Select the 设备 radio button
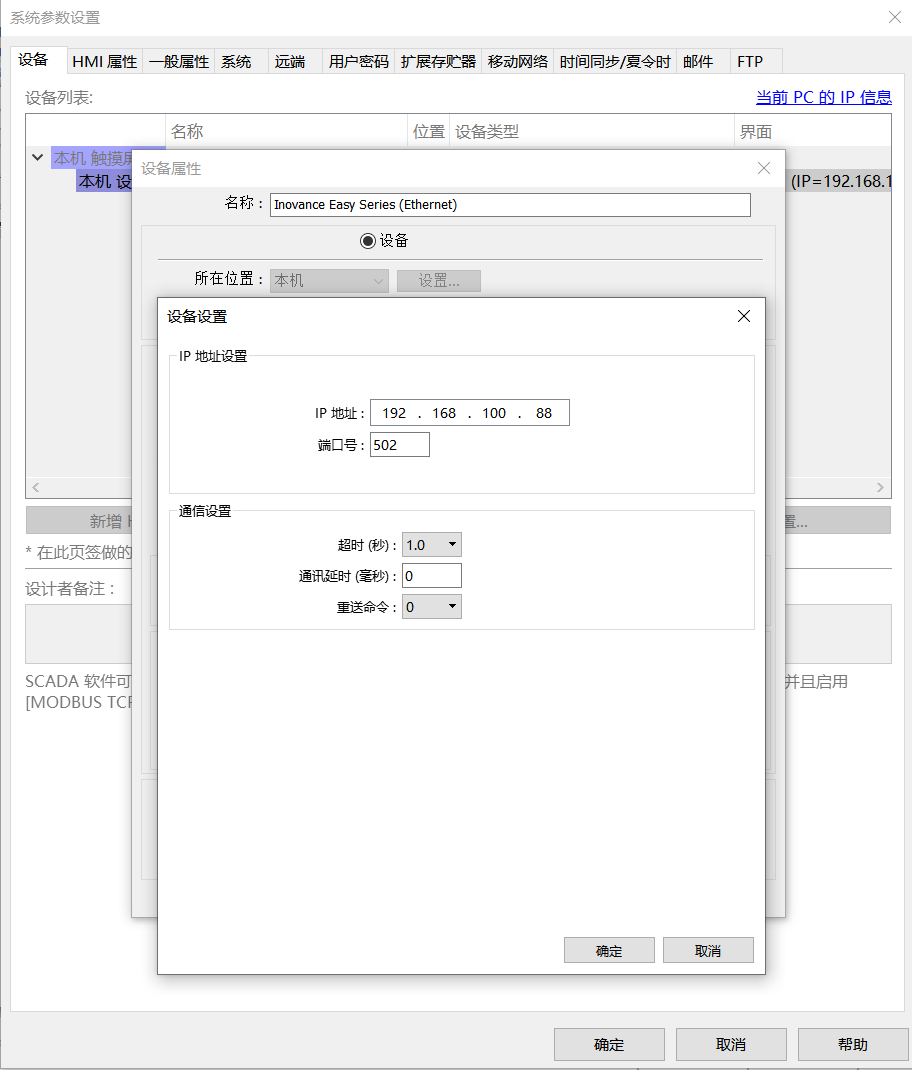Screen dimensions: 912x1070 (x=368, y=241)
